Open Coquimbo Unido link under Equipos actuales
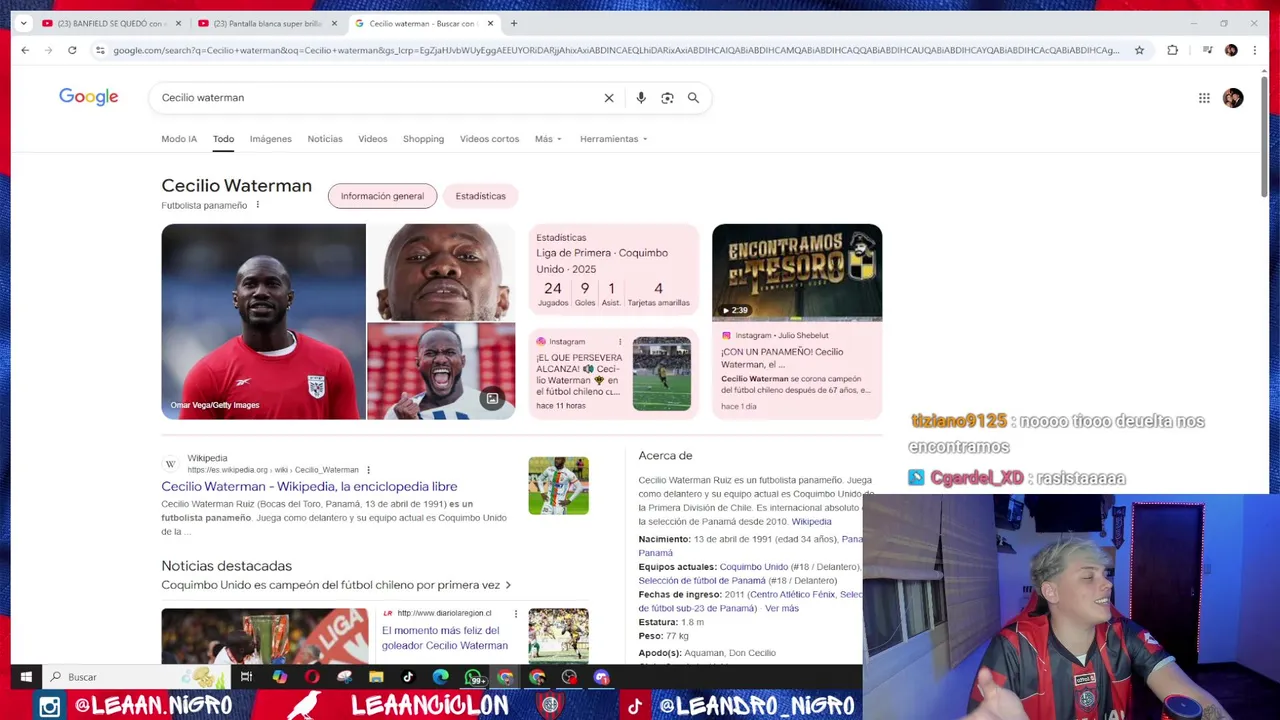Screen dimensions: 1280x720 (753, 567)
